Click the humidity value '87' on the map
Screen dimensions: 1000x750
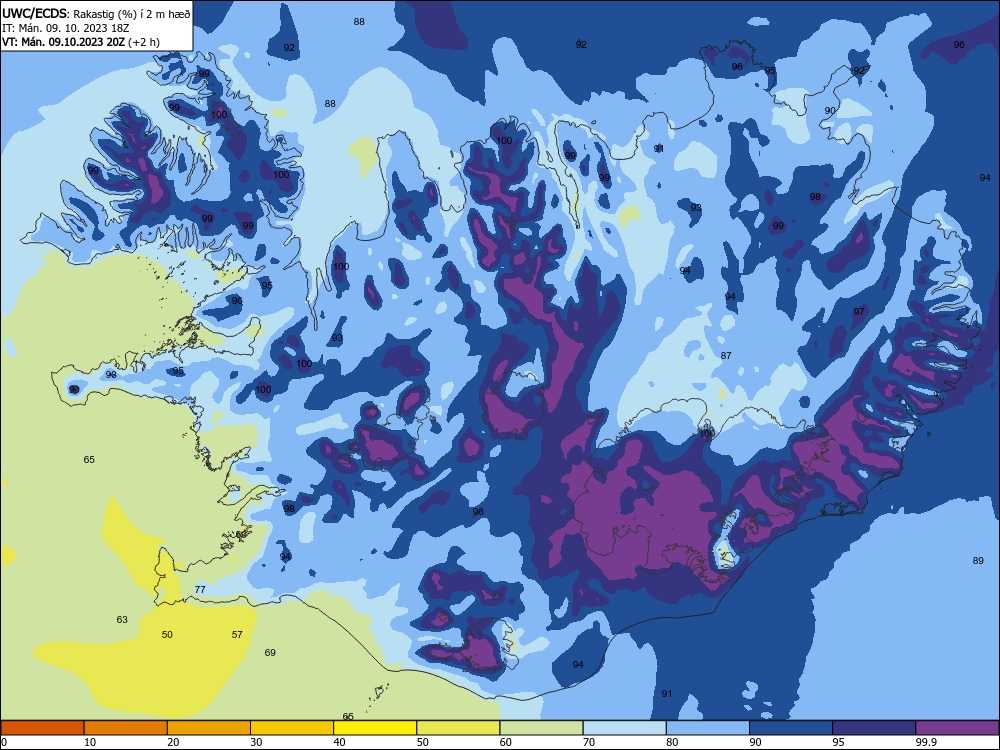point(726,355)
